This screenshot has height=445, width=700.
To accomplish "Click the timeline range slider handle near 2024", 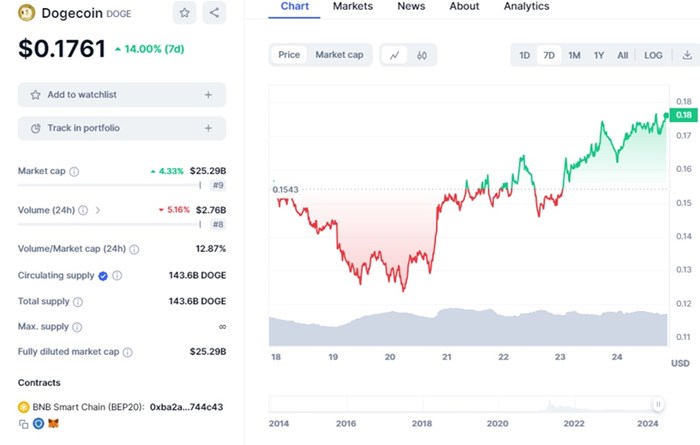I will coord(658,404).
